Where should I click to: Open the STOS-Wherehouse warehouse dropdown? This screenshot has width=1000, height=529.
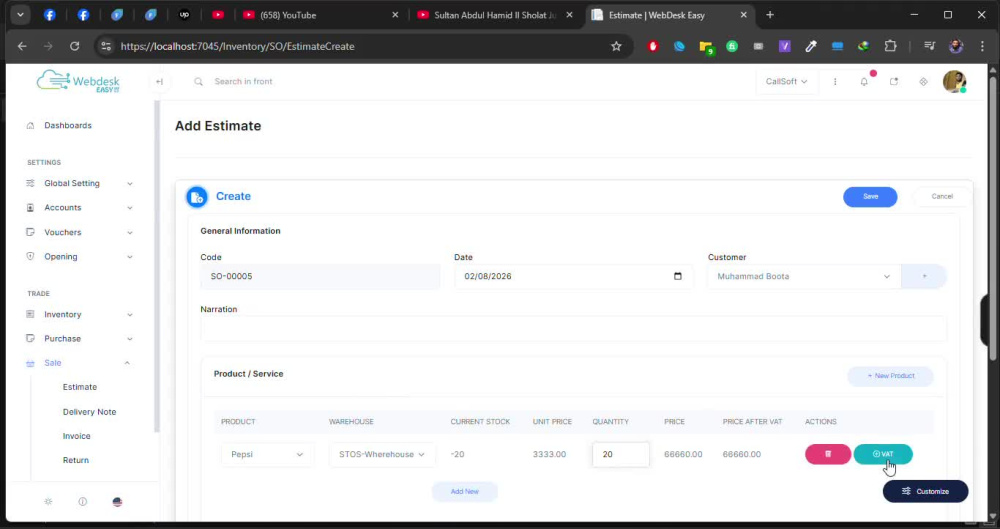tap(381, 454)
